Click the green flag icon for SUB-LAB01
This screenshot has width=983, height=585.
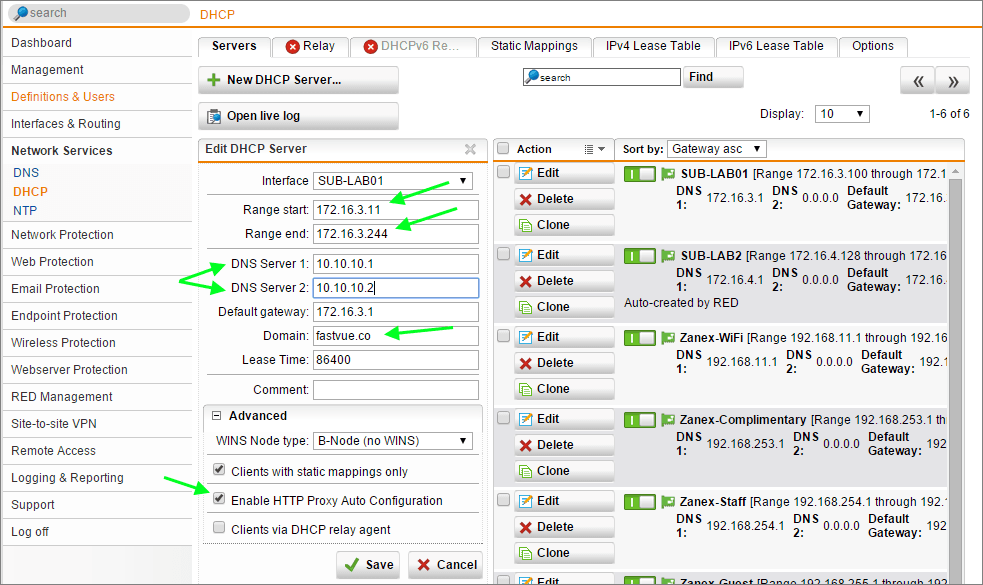point(668,174)
